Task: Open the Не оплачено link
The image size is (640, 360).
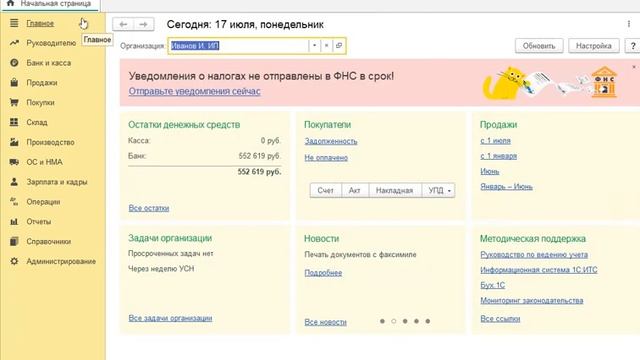Action: (326, 158)
